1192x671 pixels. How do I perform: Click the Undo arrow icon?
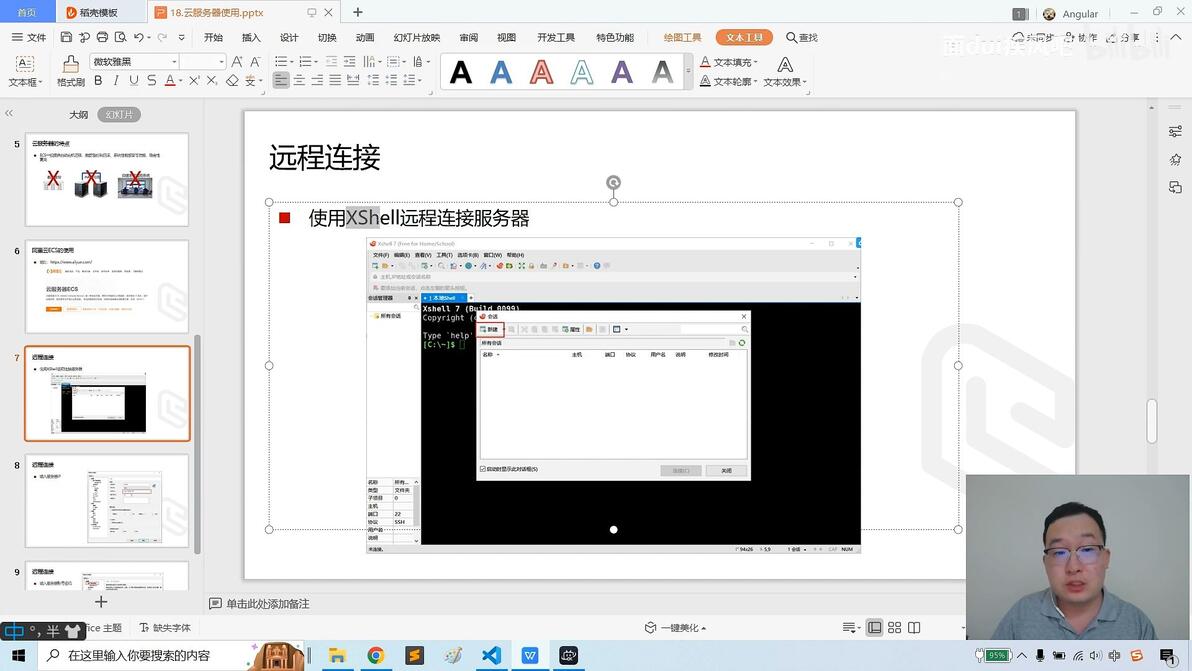point(138,37)
